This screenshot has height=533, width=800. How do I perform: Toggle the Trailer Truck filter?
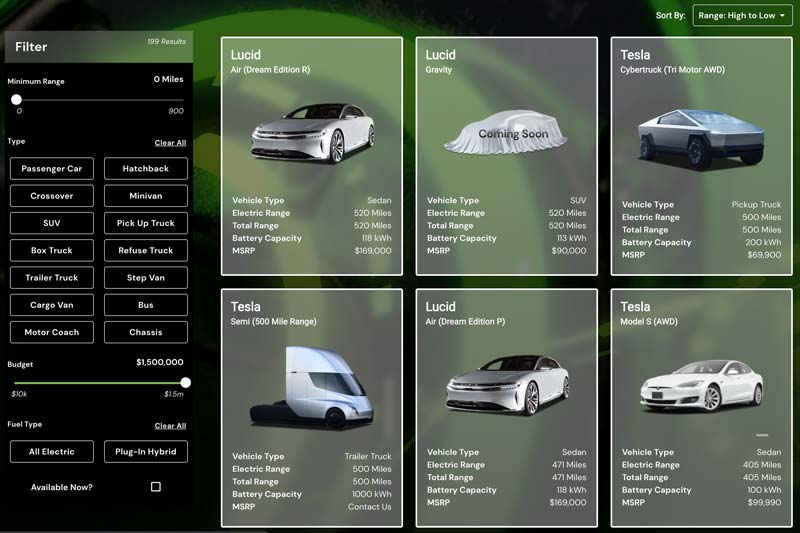coord(52,277)
